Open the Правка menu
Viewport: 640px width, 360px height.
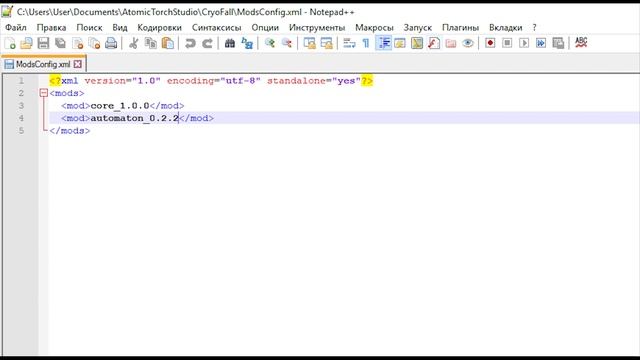(x=51, y=27)
